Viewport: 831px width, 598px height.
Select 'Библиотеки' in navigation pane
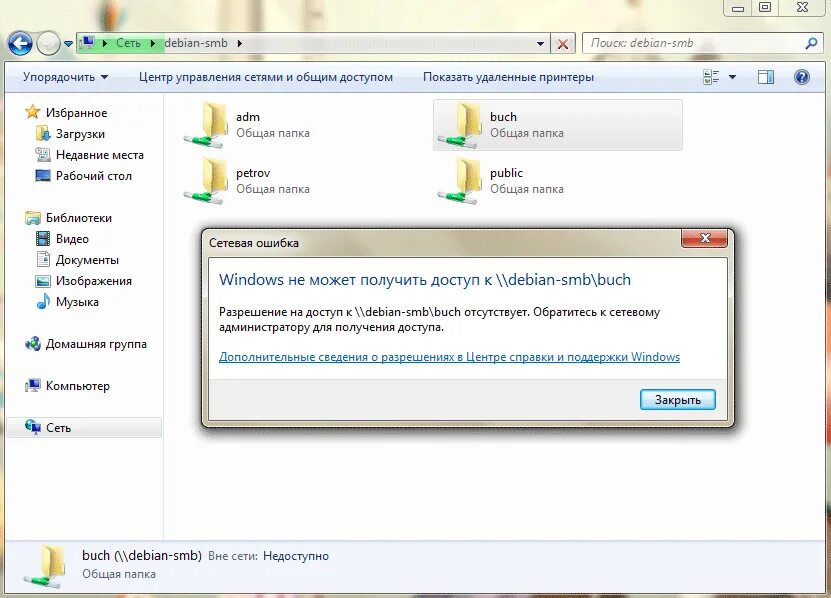click(x=78, y=217)
